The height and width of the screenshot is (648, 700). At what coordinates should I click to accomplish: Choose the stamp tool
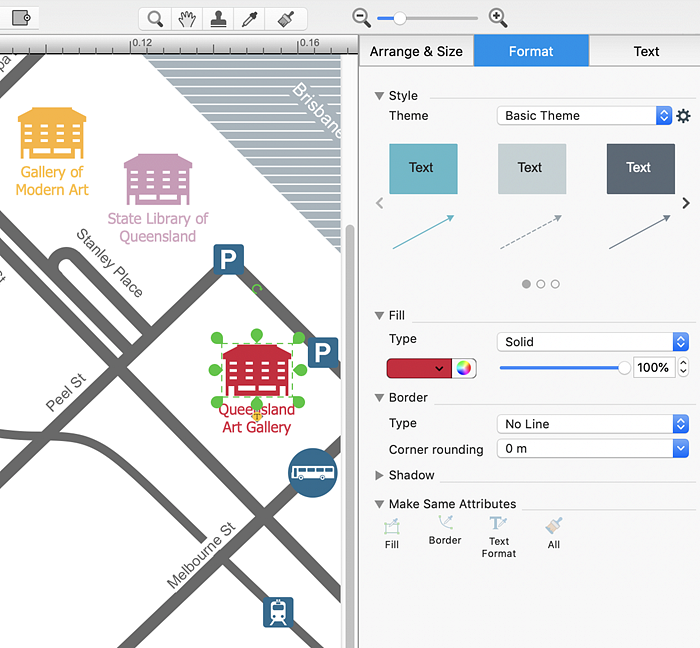[x=218, y=19]
